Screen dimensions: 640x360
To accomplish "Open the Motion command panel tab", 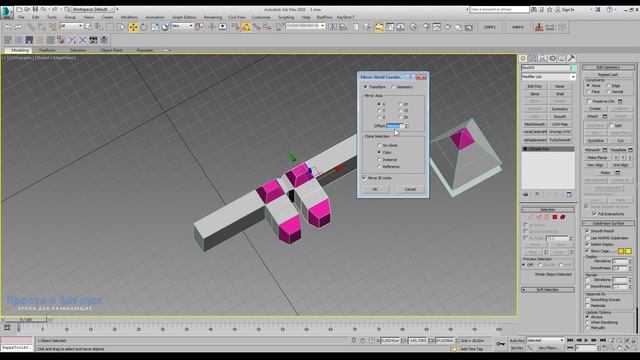I will 552,58.
